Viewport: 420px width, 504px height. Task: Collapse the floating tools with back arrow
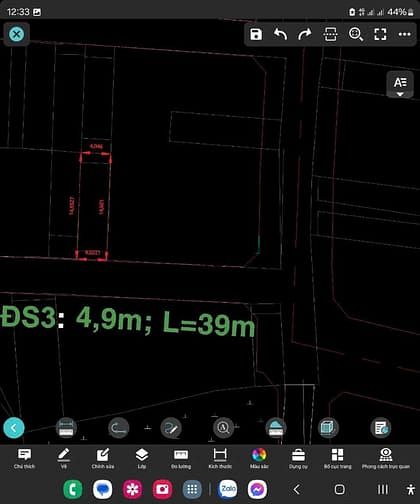pos(14,428)
